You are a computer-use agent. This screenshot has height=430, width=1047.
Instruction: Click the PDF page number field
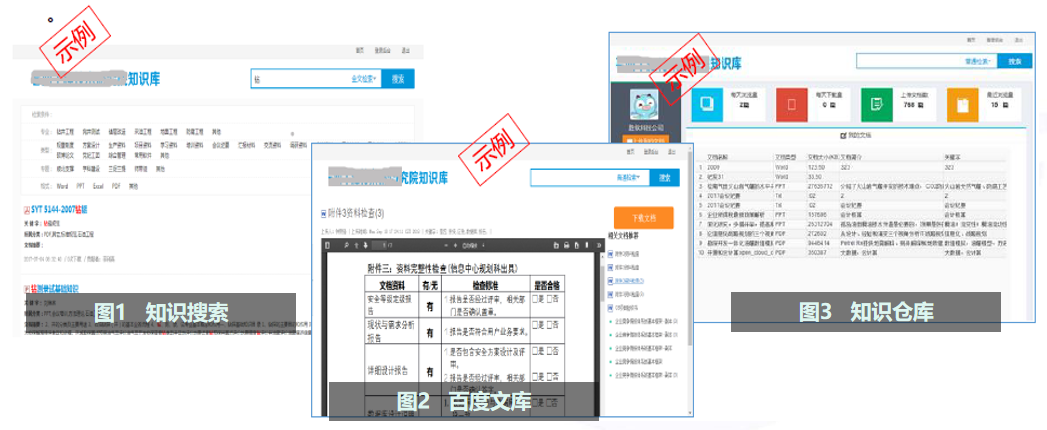[x=379, y=245]
